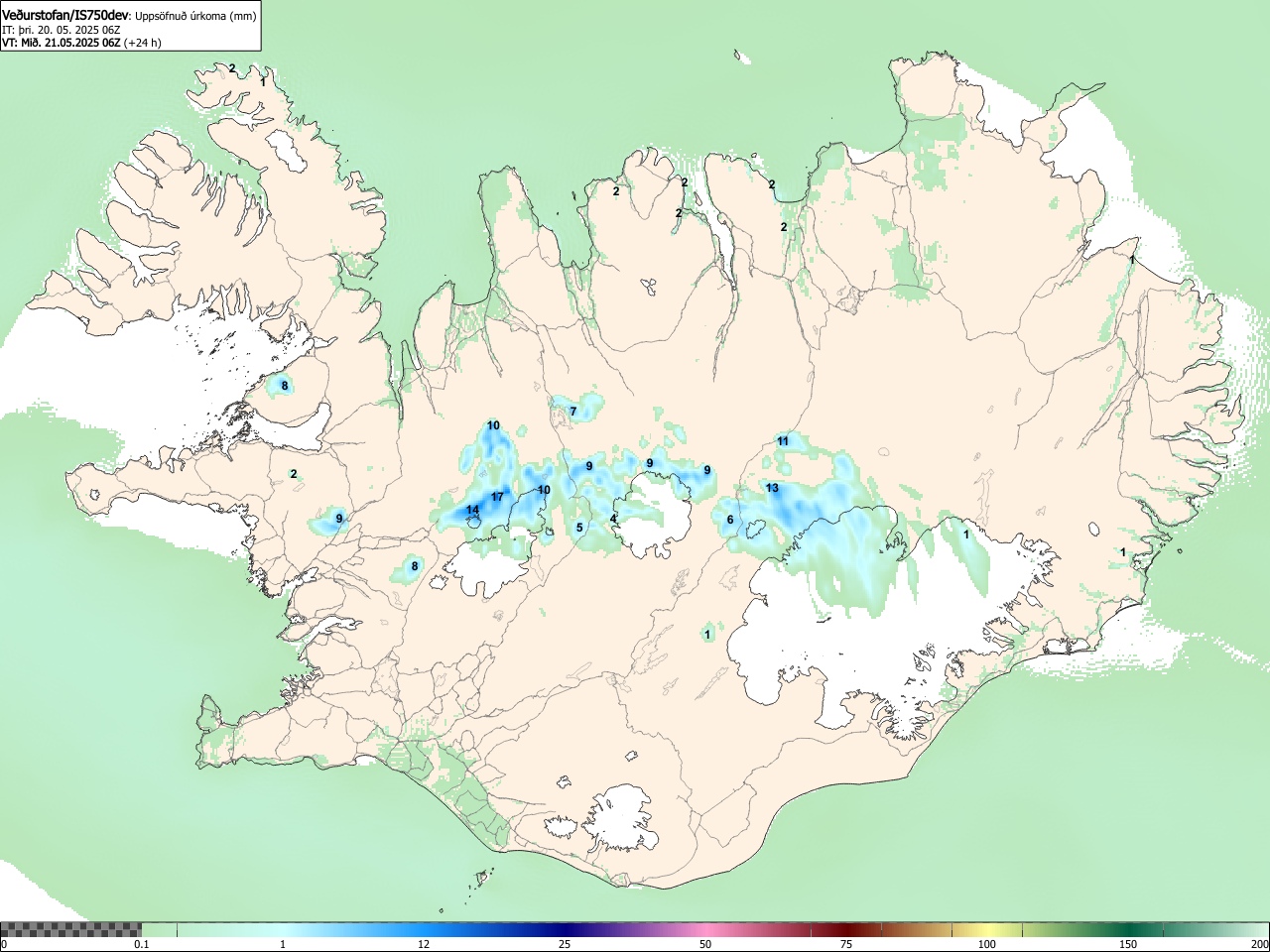
Task: Click the colorbar tick label "75"
Action: point(846,944)
